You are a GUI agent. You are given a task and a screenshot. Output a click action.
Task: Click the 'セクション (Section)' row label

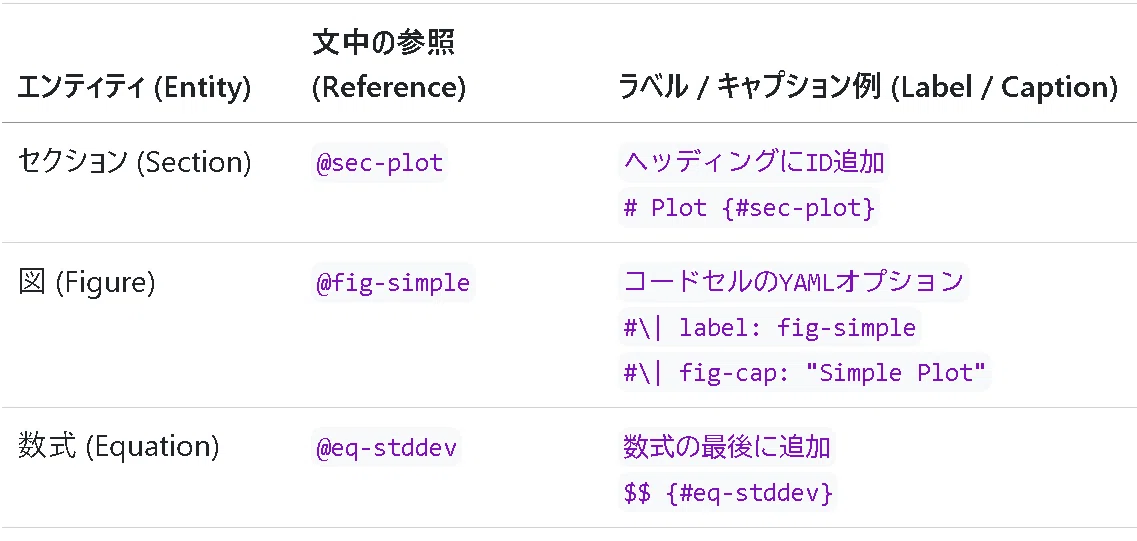[134, 162]
